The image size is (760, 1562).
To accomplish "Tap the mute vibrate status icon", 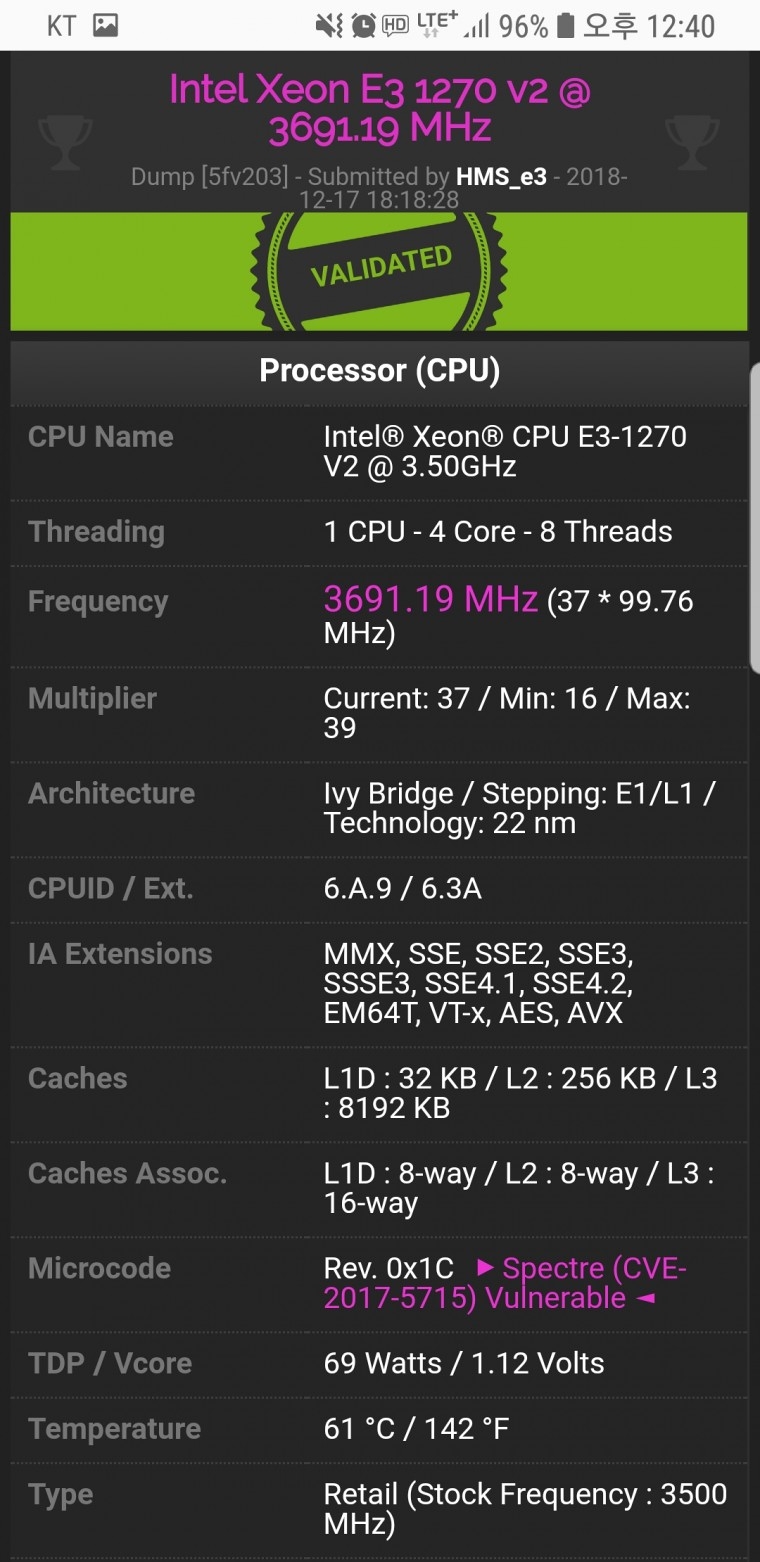I will click(x=329, y=26).
